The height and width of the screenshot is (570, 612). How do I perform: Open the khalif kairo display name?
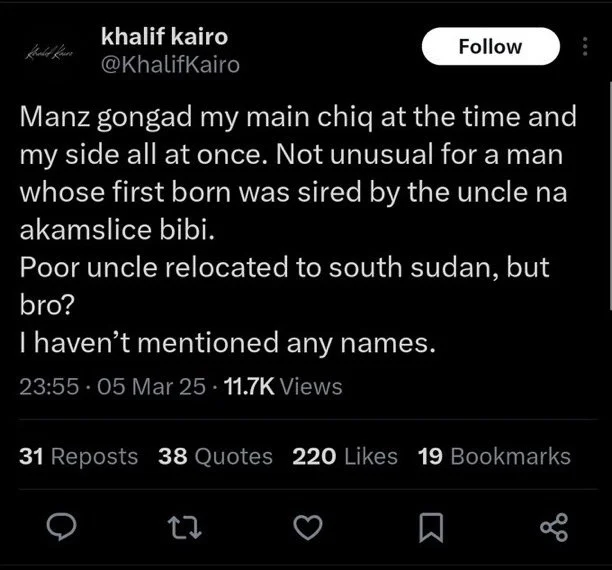tap(164, 36)
